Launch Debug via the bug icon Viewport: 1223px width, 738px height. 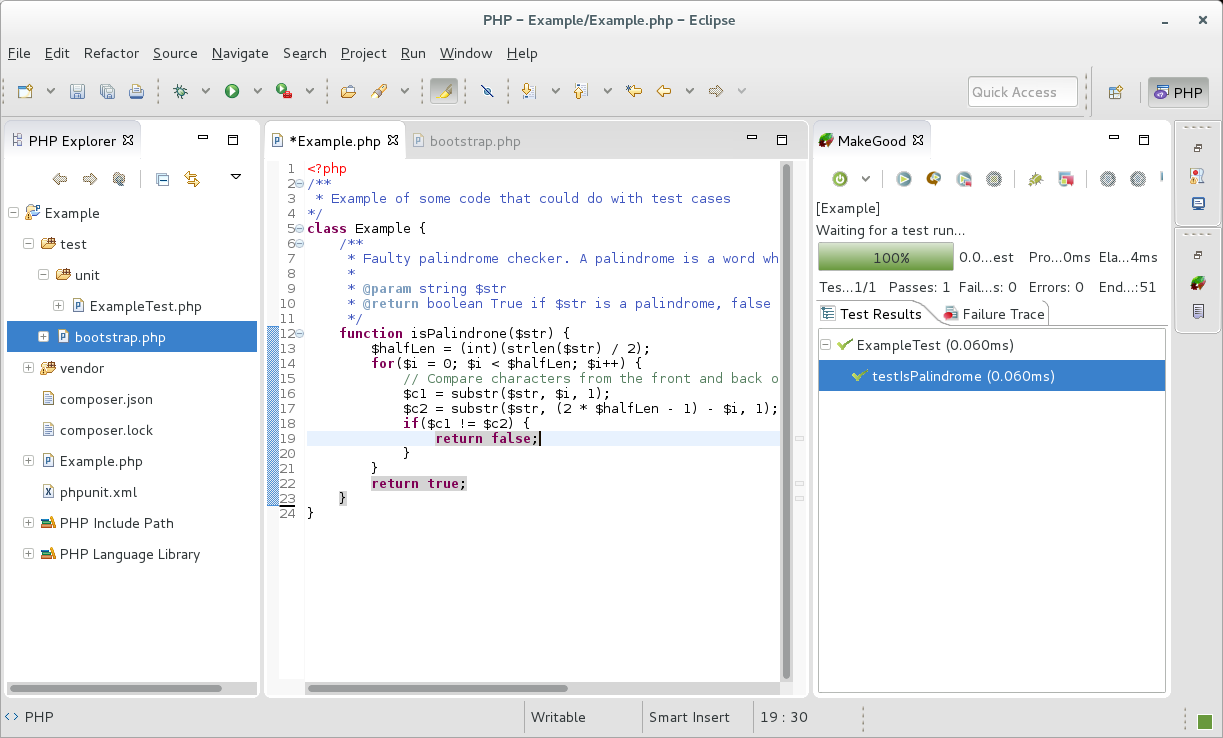180,92
